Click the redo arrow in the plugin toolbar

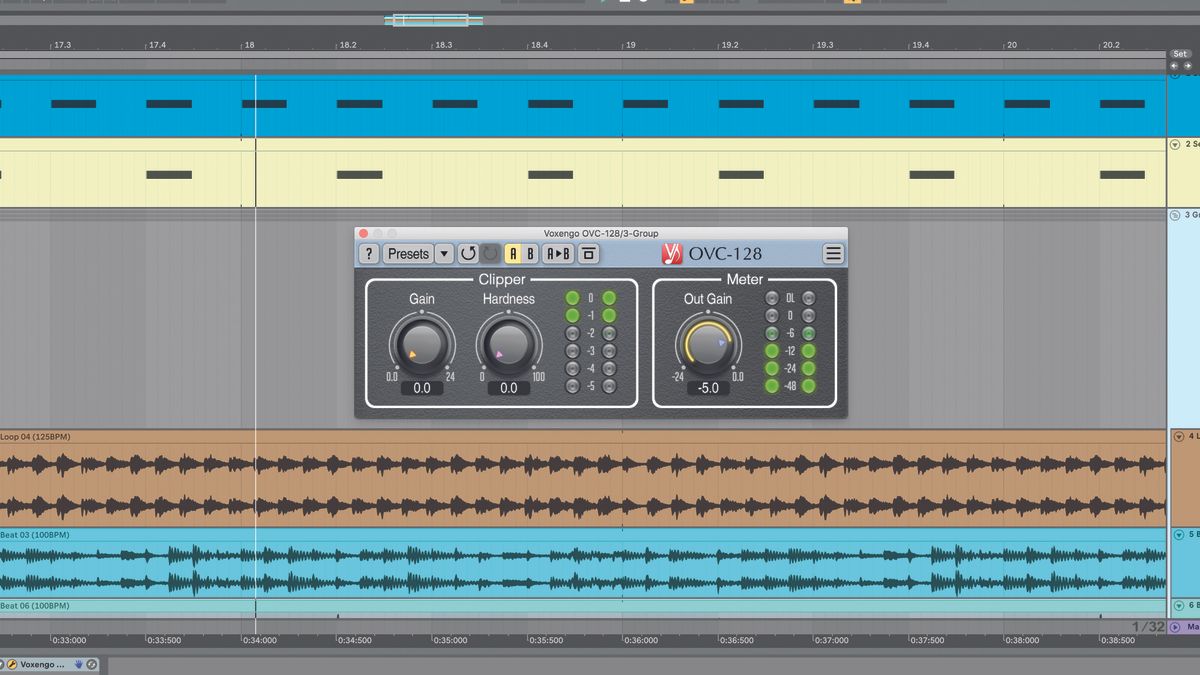click(x=489, y=254)
